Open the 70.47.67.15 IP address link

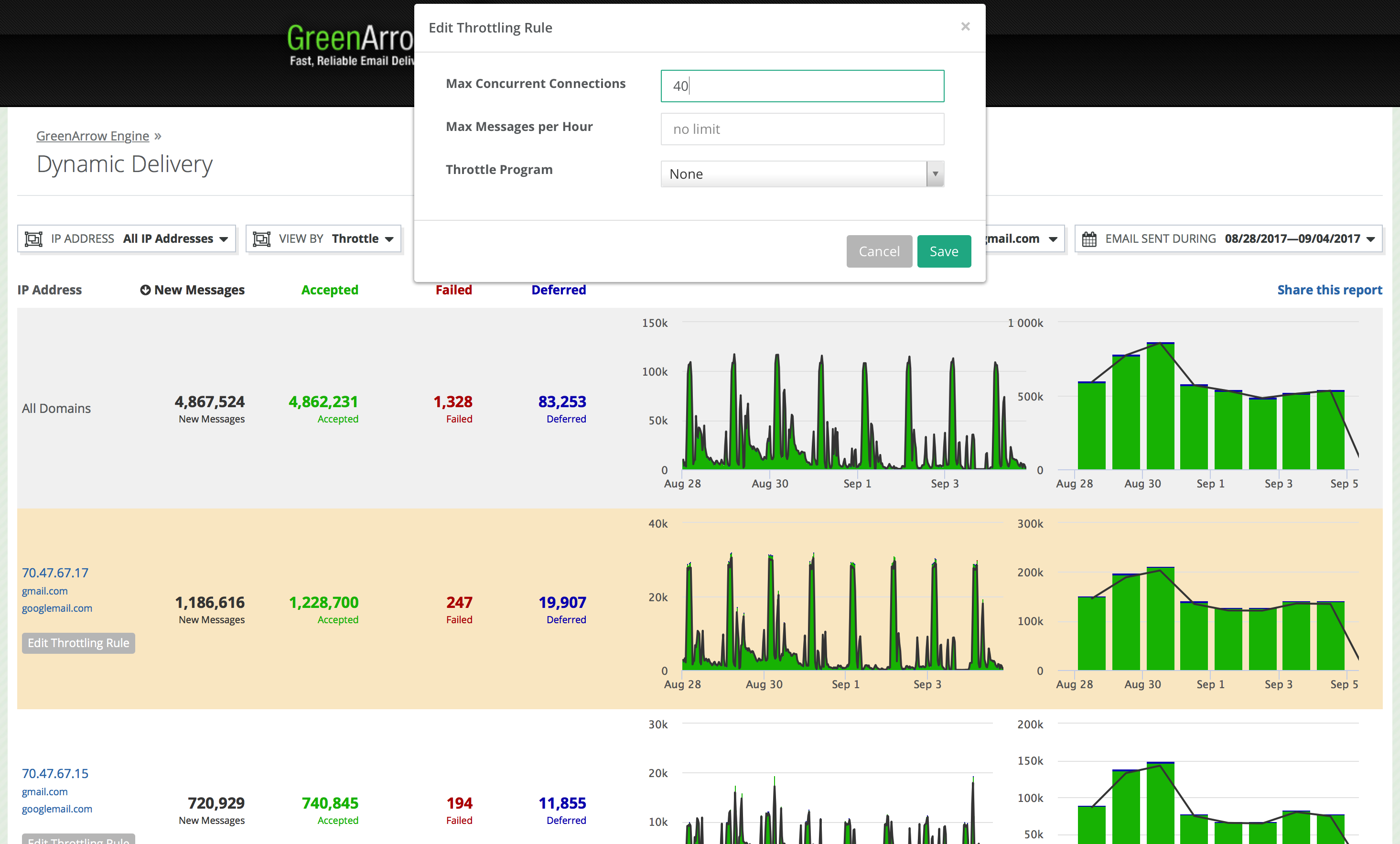coord(55,773)
